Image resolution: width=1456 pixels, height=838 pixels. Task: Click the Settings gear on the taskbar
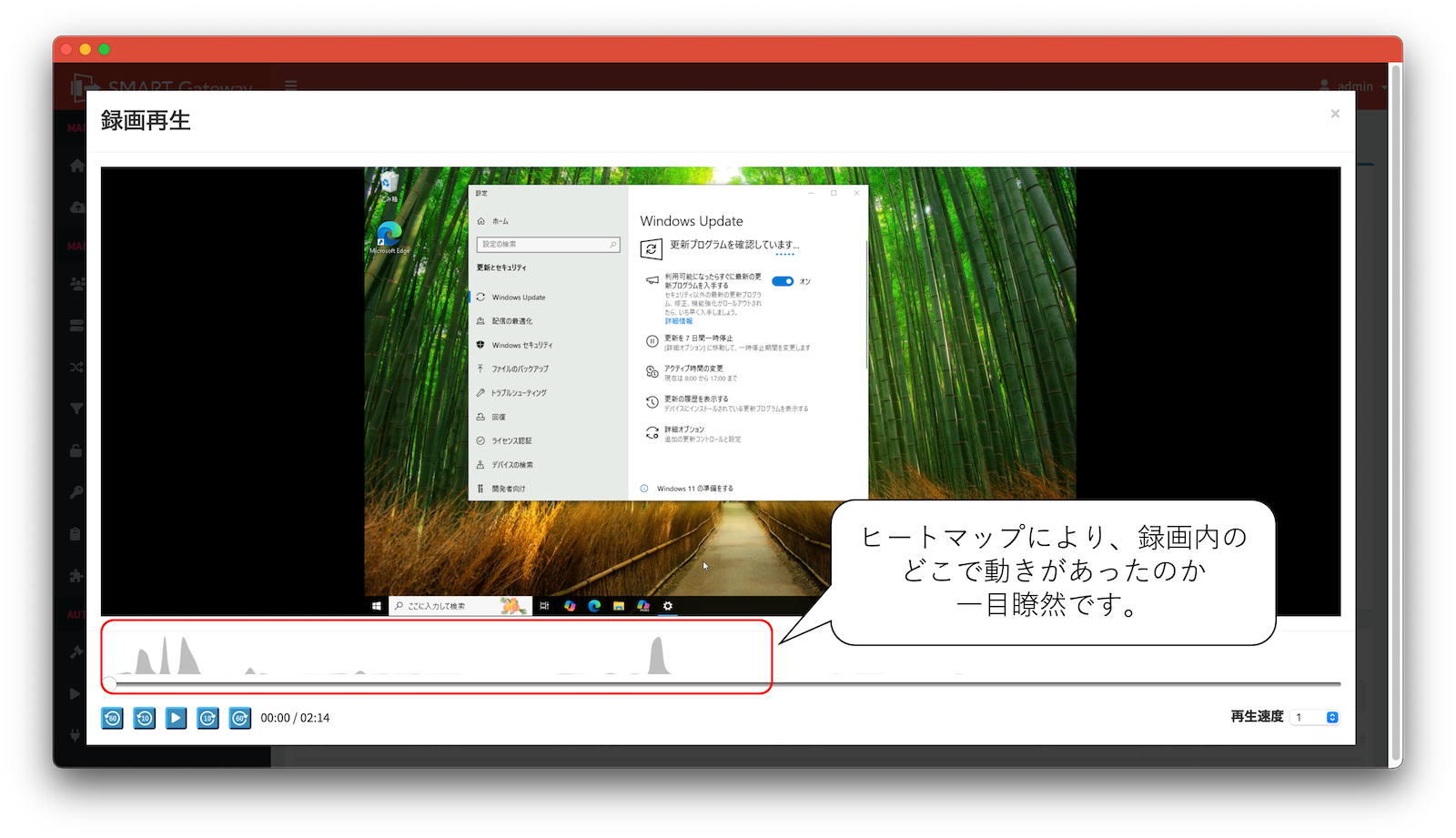point(668,606)
